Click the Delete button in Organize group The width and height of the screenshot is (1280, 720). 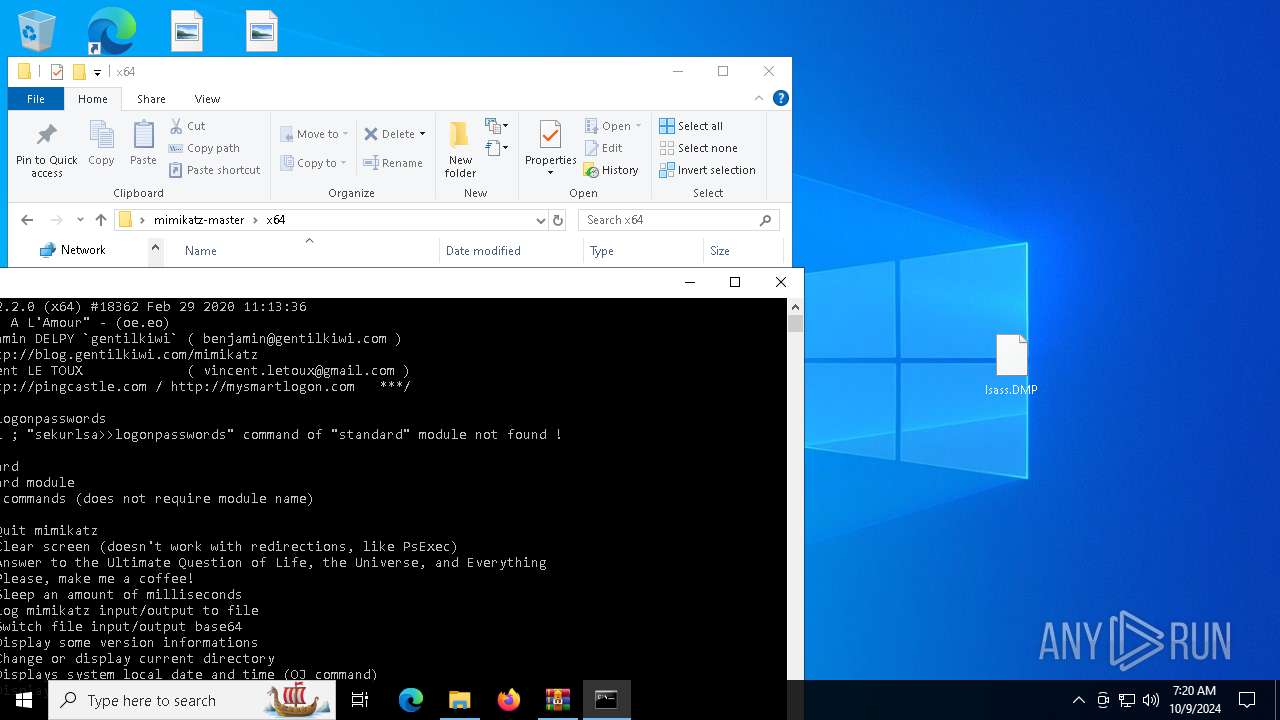pos(389,134)
